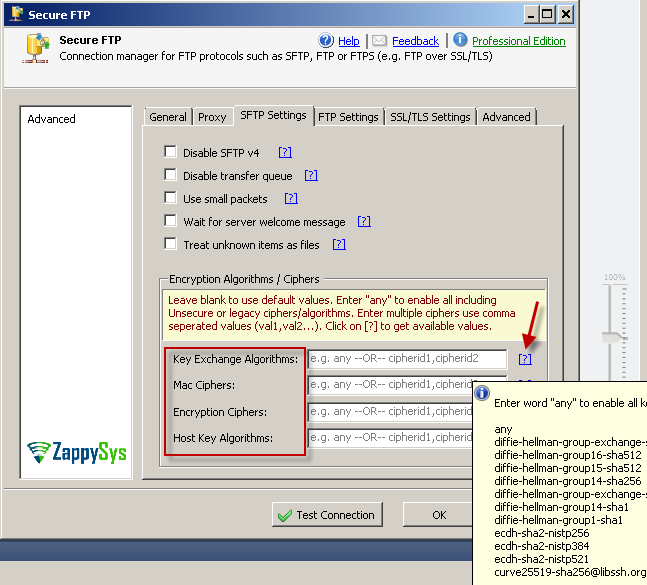Click 'ecdh-sha2-nistp384' in tooltip list
The height and width of the screenshot is (585, 647).
point(542,546)
